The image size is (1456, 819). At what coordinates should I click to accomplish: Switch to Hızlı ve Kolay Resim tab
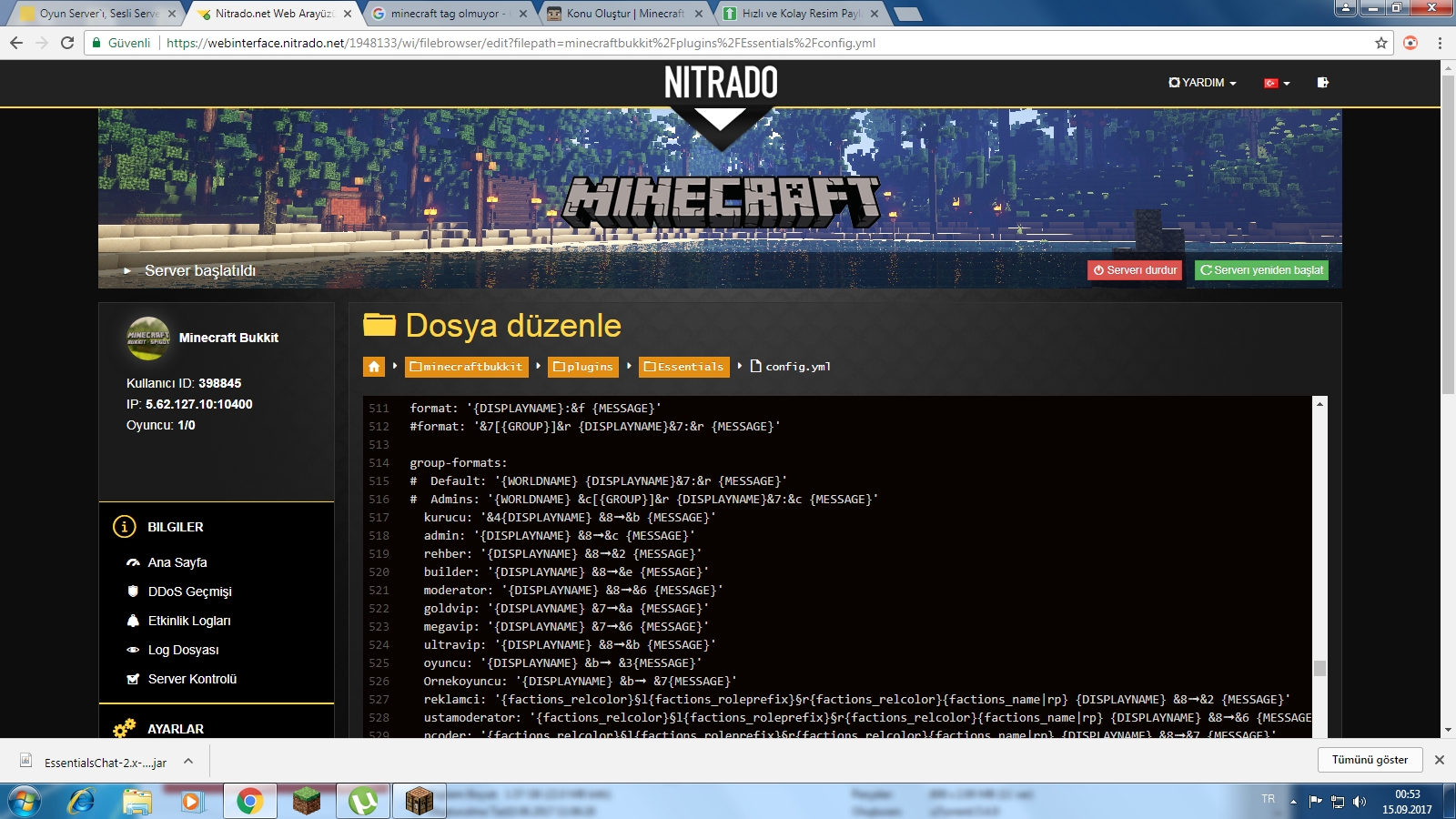(801, 14)
